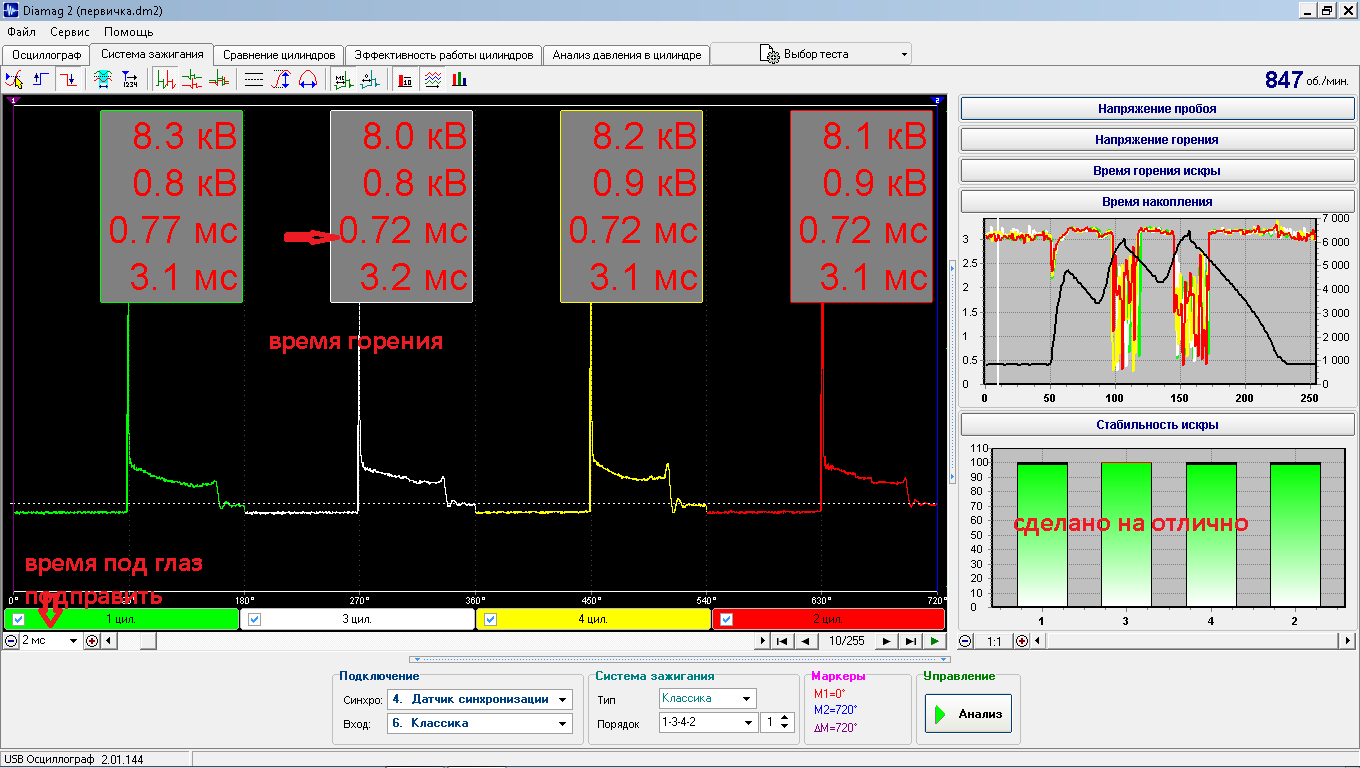Image resolution: width=1360 pixels, height=768 pixels.
Task: Click the 10/255 frame counter field
Action: [846, 641]
